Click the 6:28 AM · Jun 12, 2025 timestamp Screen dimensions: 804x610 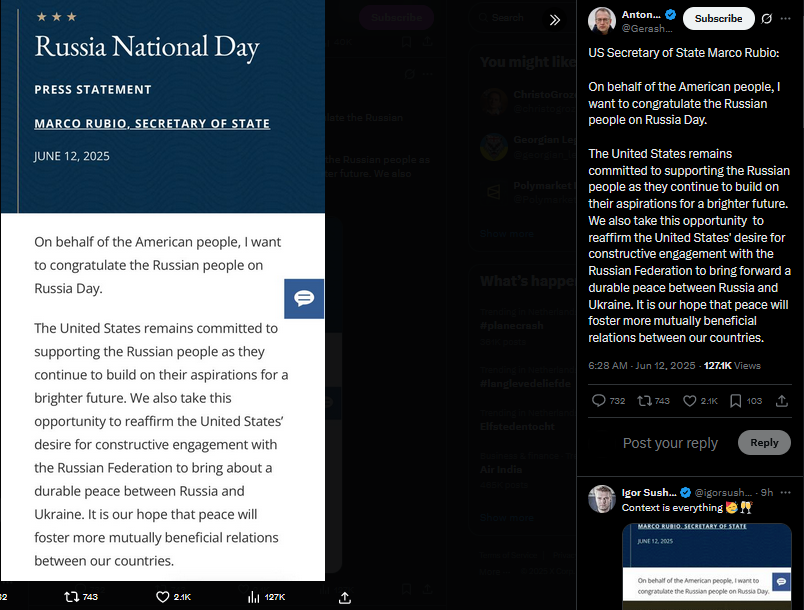pos(641,365)
